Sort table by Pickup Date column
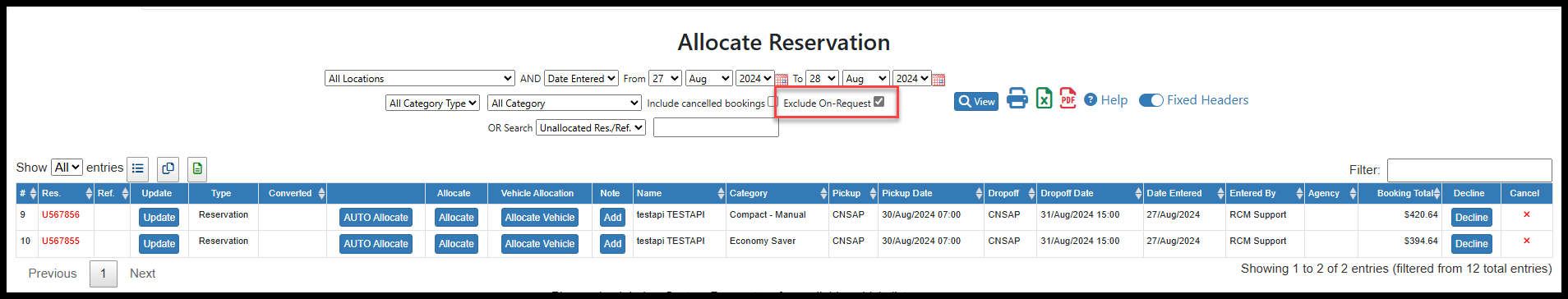Viewport: 1568px width, 299px height. (930, 193)
